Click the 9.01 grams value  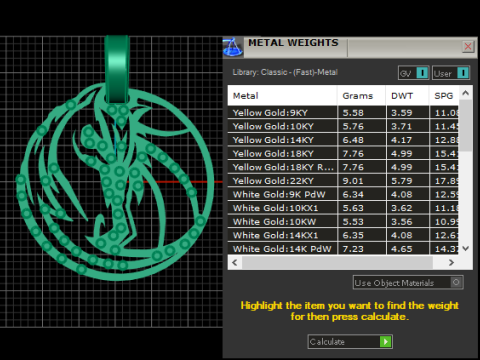coord(353,181)
